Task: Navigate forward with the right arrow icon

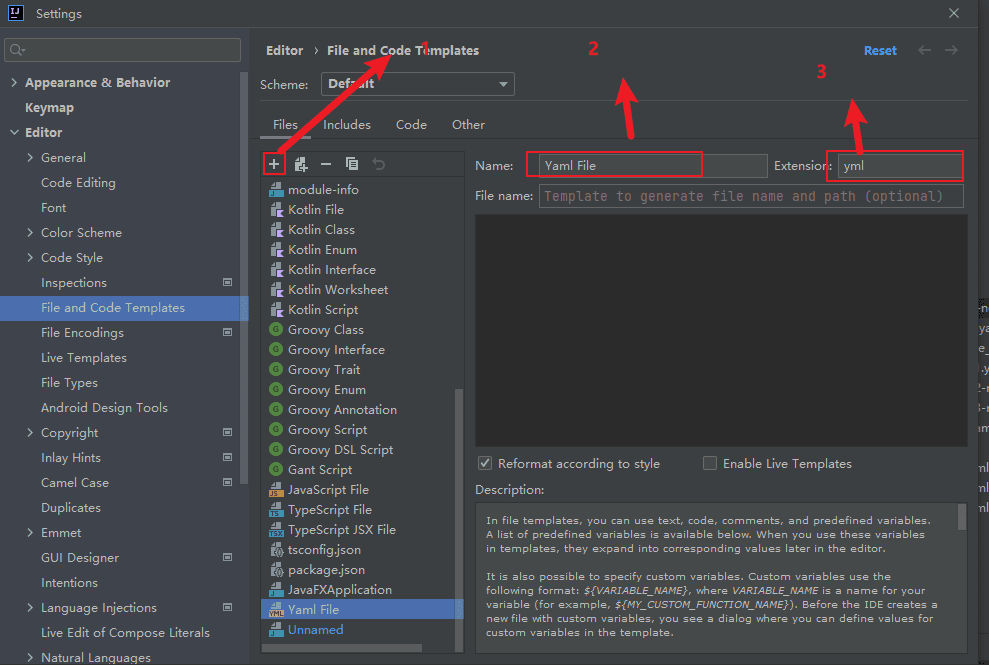Action: (951, 50)
